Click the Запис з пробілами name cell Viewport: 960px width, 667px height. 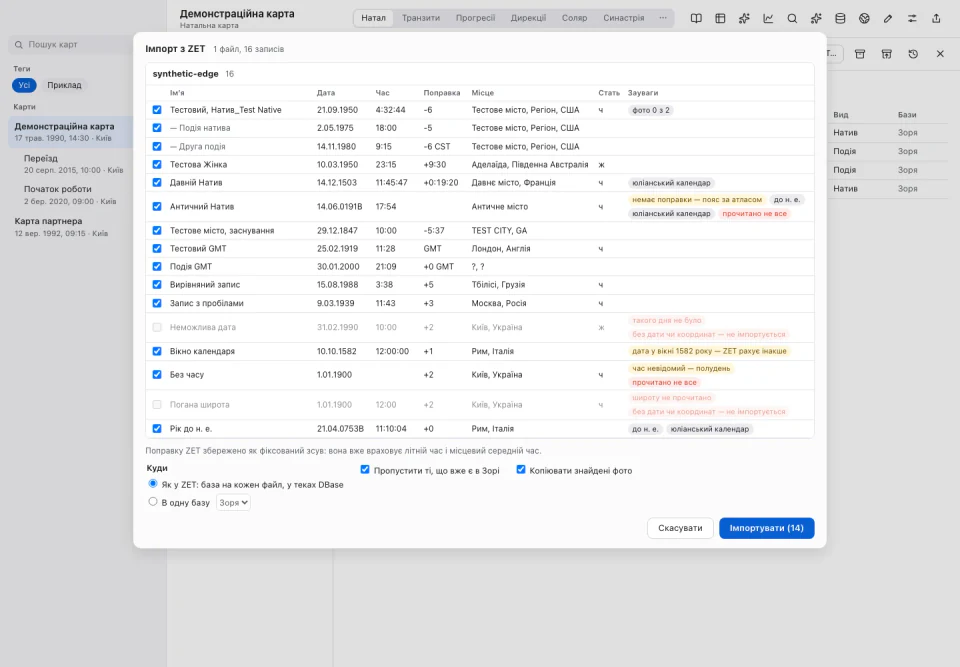(206, 303)
